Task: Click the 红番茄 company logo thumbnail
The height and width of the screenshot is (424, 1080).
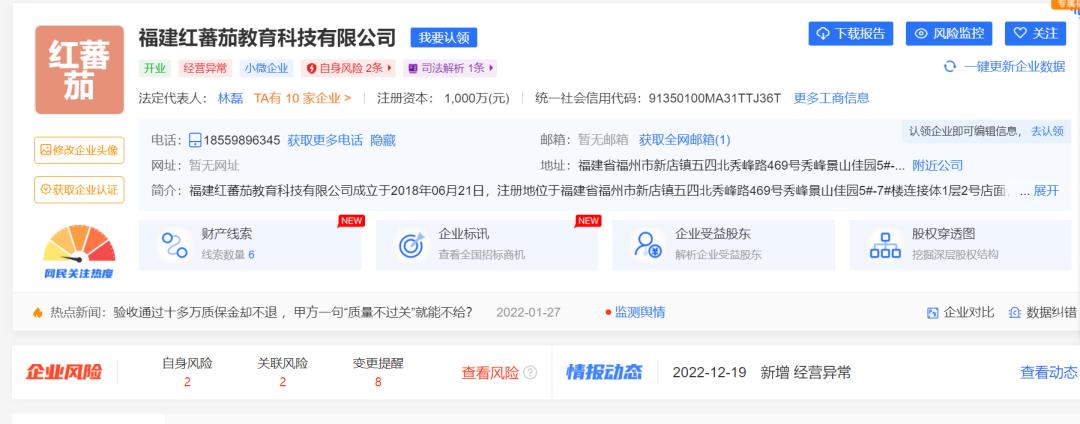Action: [x=79, y=70]
